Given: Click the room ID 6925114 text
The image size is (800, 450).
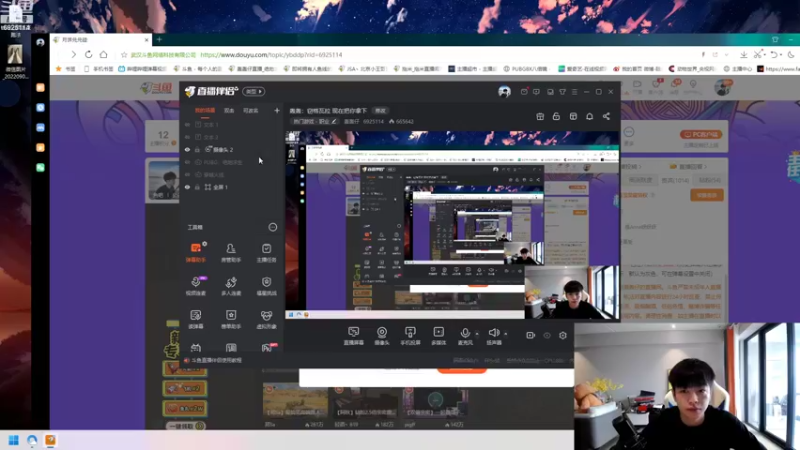Looking at the screenshot, I should pyautogui.click(x=373, y=121).
